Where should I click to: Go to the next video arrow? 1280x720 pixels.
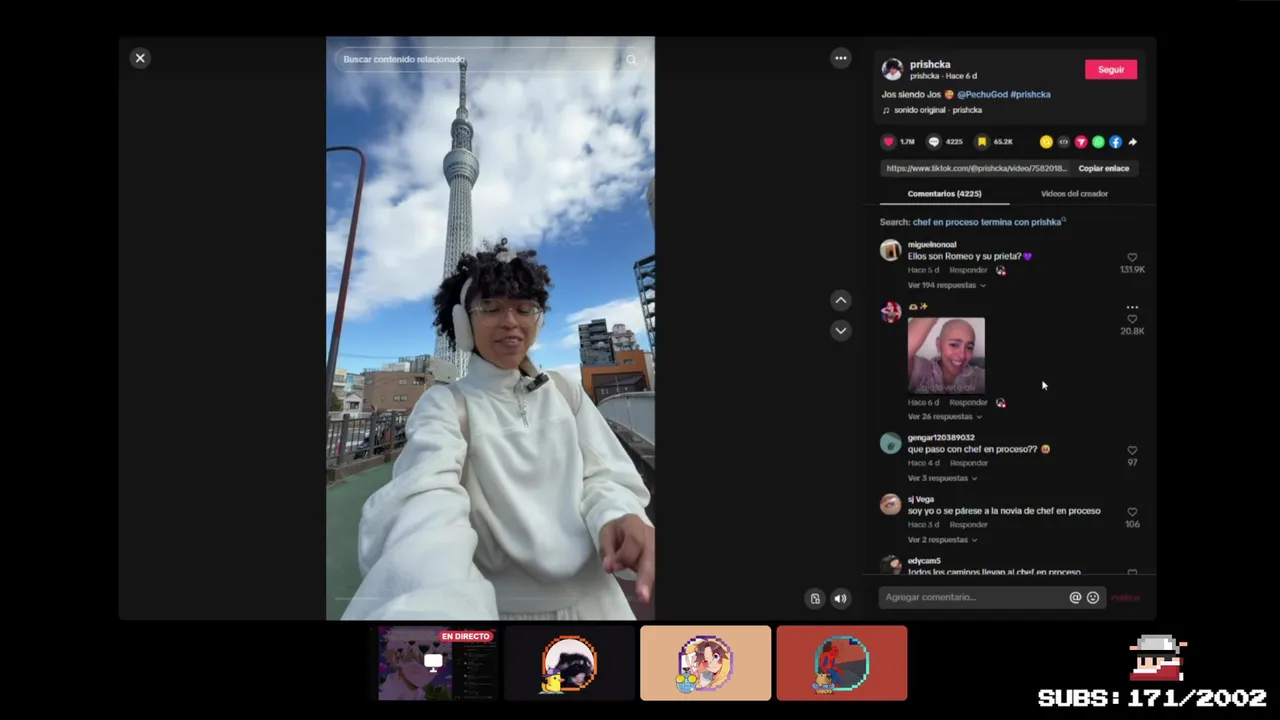(841, 330)
